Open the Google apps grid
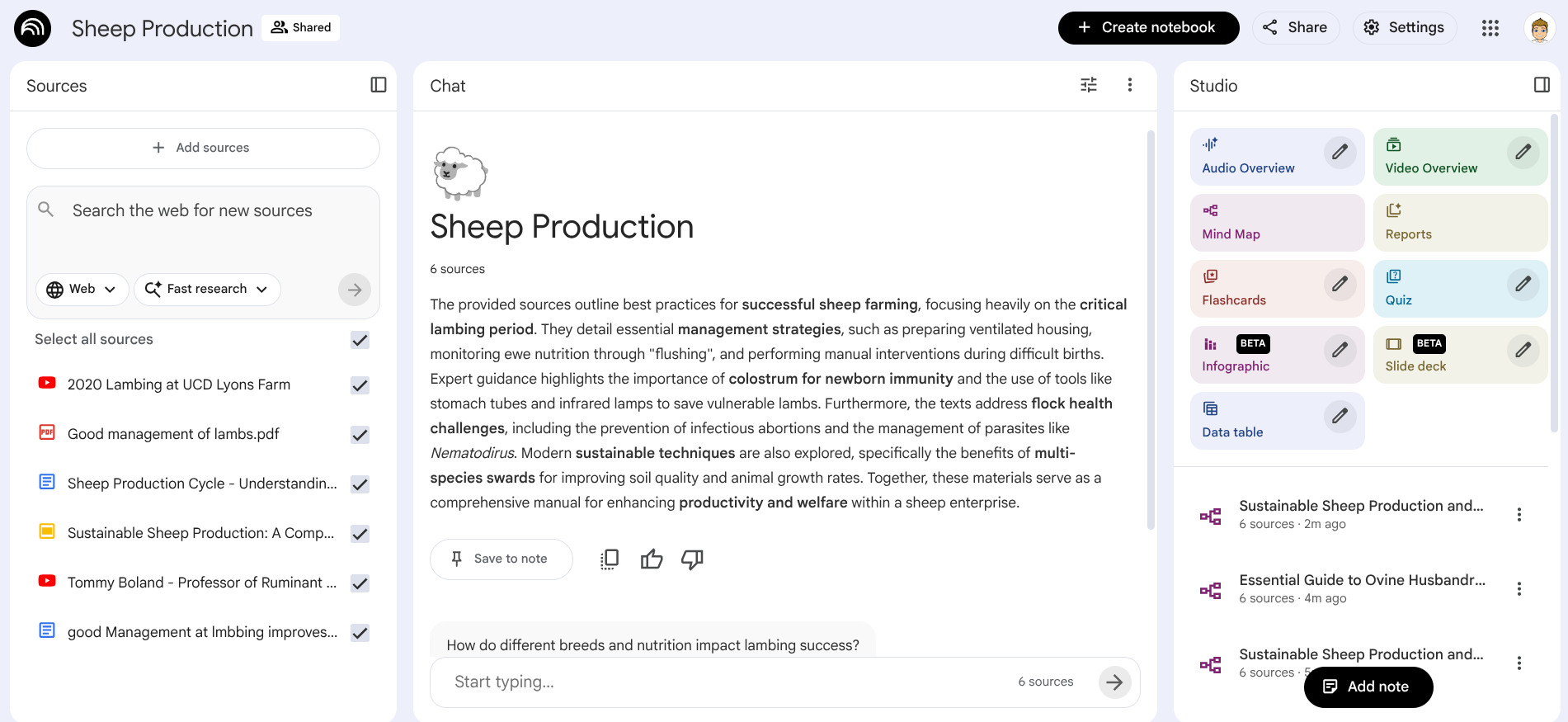 [1490, 28]
